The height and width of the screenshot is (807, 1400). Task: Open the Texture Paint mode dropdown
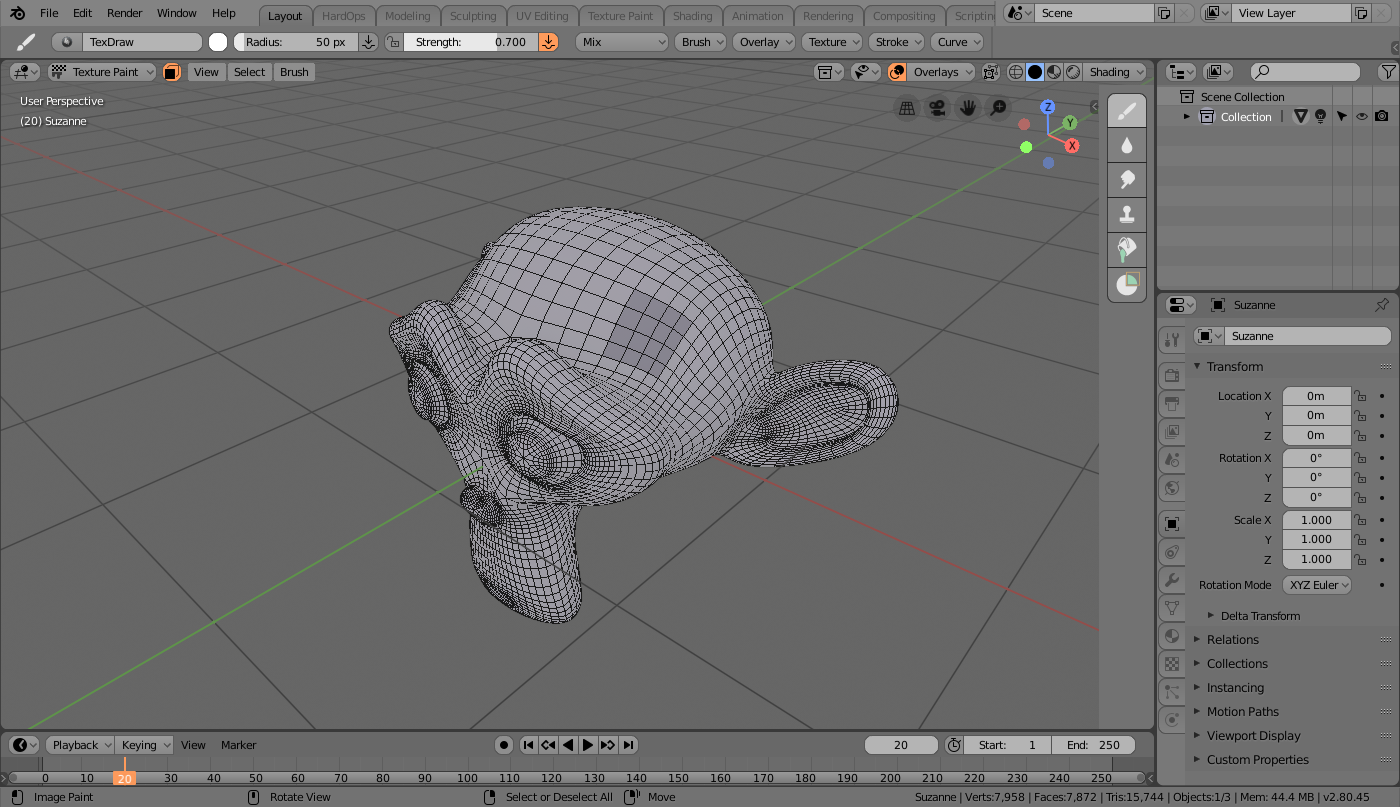click(102, 72)
